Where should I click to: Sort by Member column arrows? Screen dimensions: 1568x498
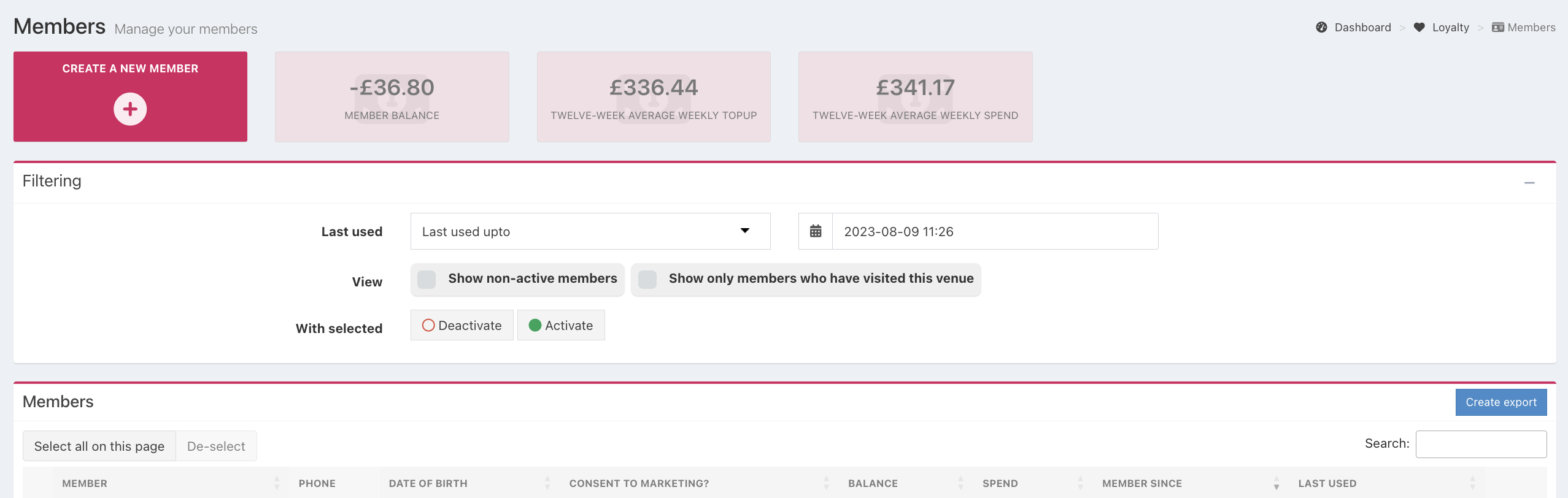(277, 483)
